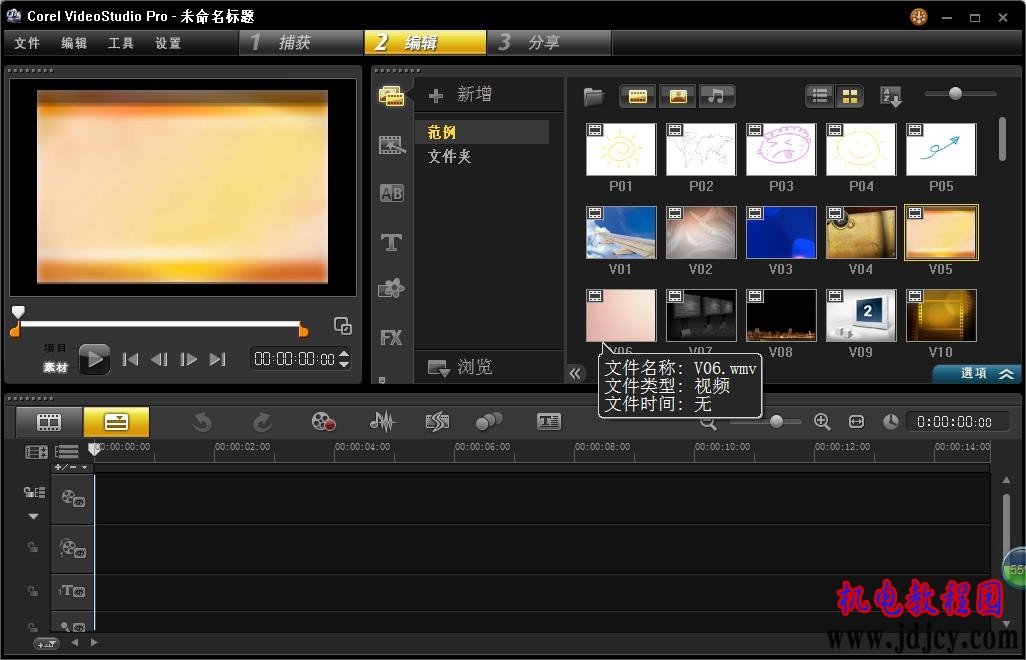
Task: Collapse the library navigation panel
Action: (575, 373)
